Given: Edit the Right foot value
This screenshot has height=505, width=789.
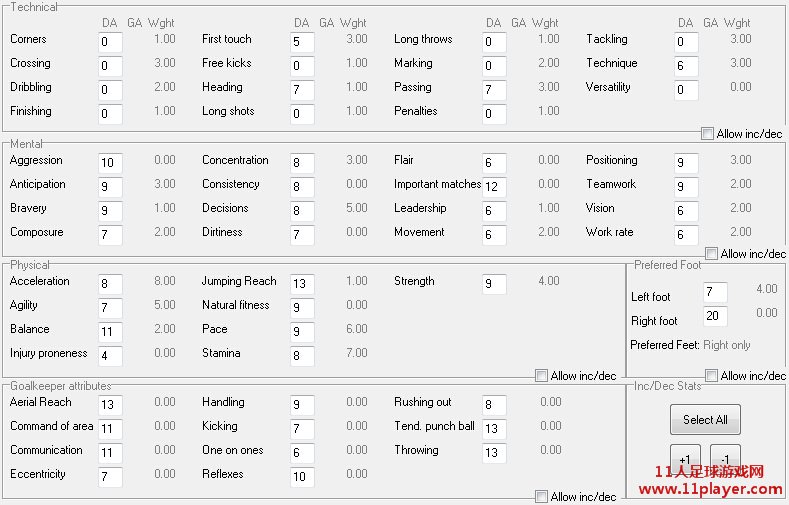Looking at the screenshot, I should [x=715, y=316].
